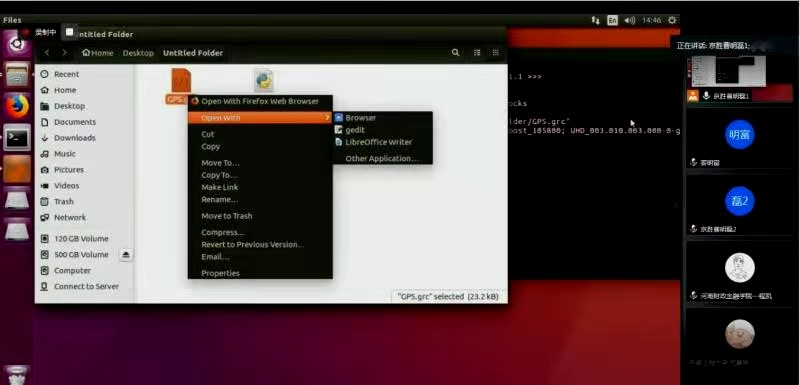Open Downloads in the sidebar
The height and width of the screenshot is (385, 800).
[x=74, y=138]
